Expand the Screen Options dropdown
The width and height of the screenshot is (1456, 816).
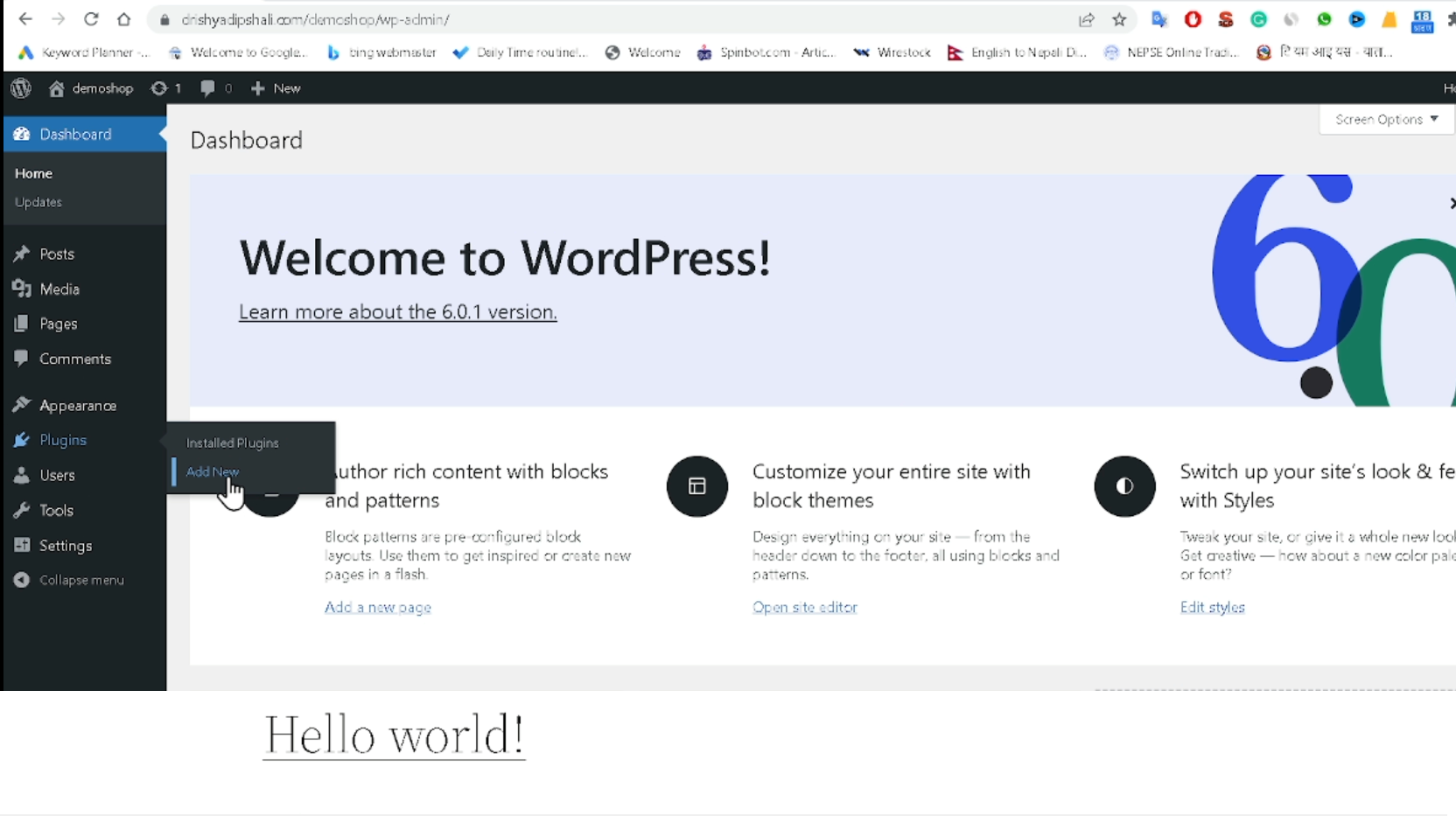click(1386, 120)
